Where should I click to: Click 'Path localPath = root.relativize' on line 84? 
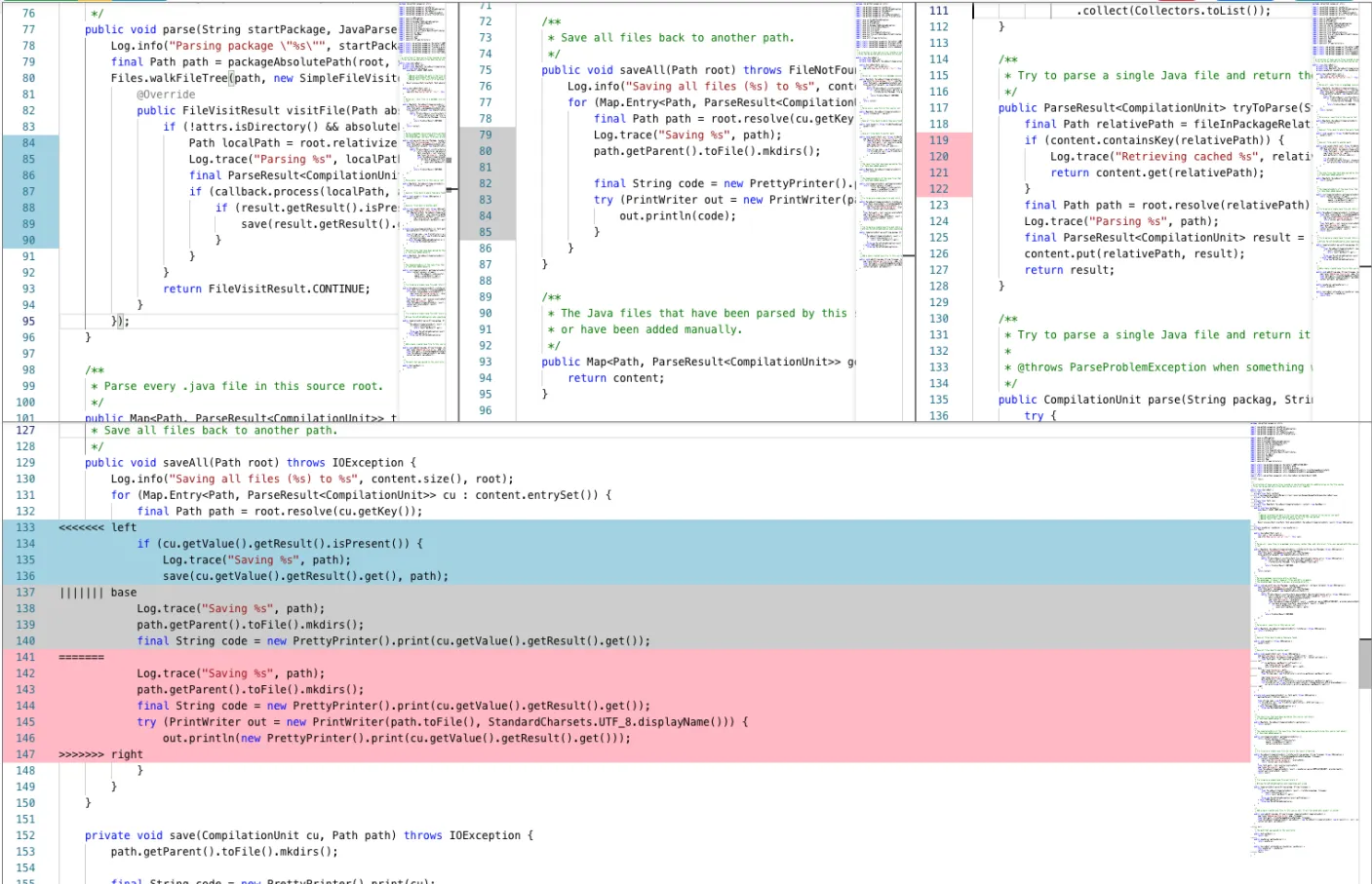[x=293, y=143]
